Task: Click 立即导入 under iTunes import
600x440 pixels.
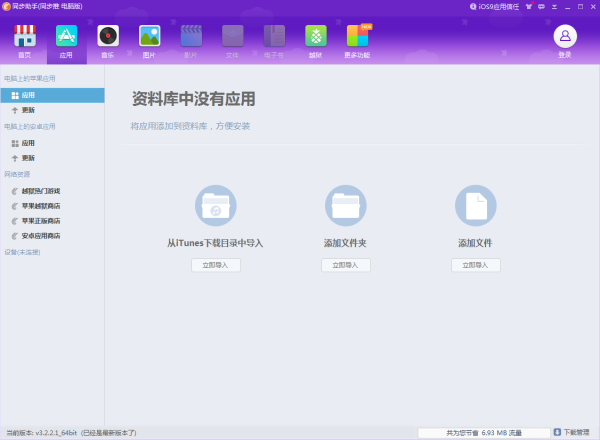Action: 215,265
